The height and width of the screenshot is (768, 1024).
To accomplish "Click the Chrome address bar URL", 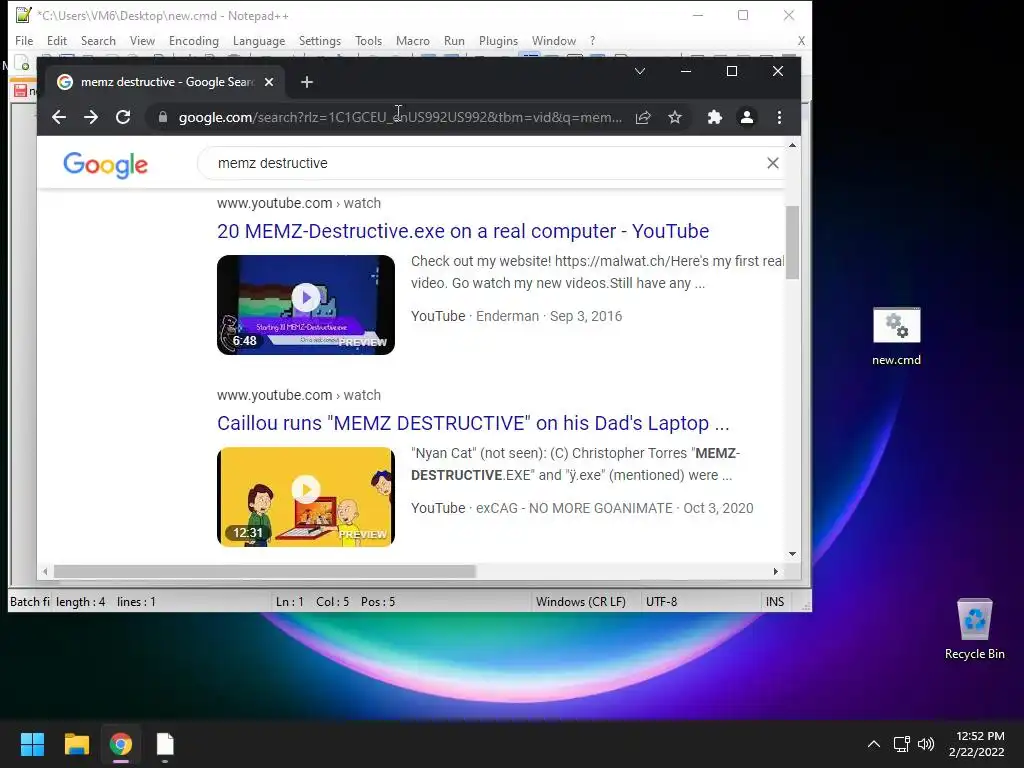I will 400,118.
